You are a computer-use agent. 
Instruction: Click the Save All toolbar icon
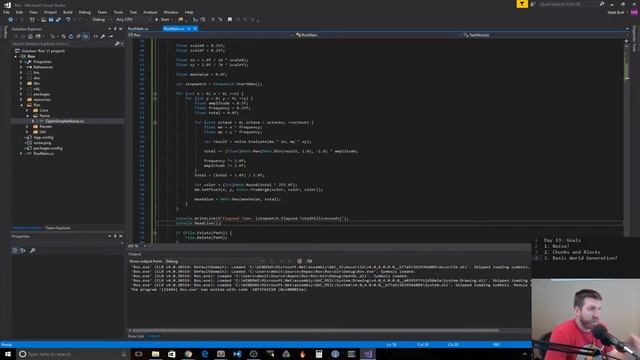[58, 20]
